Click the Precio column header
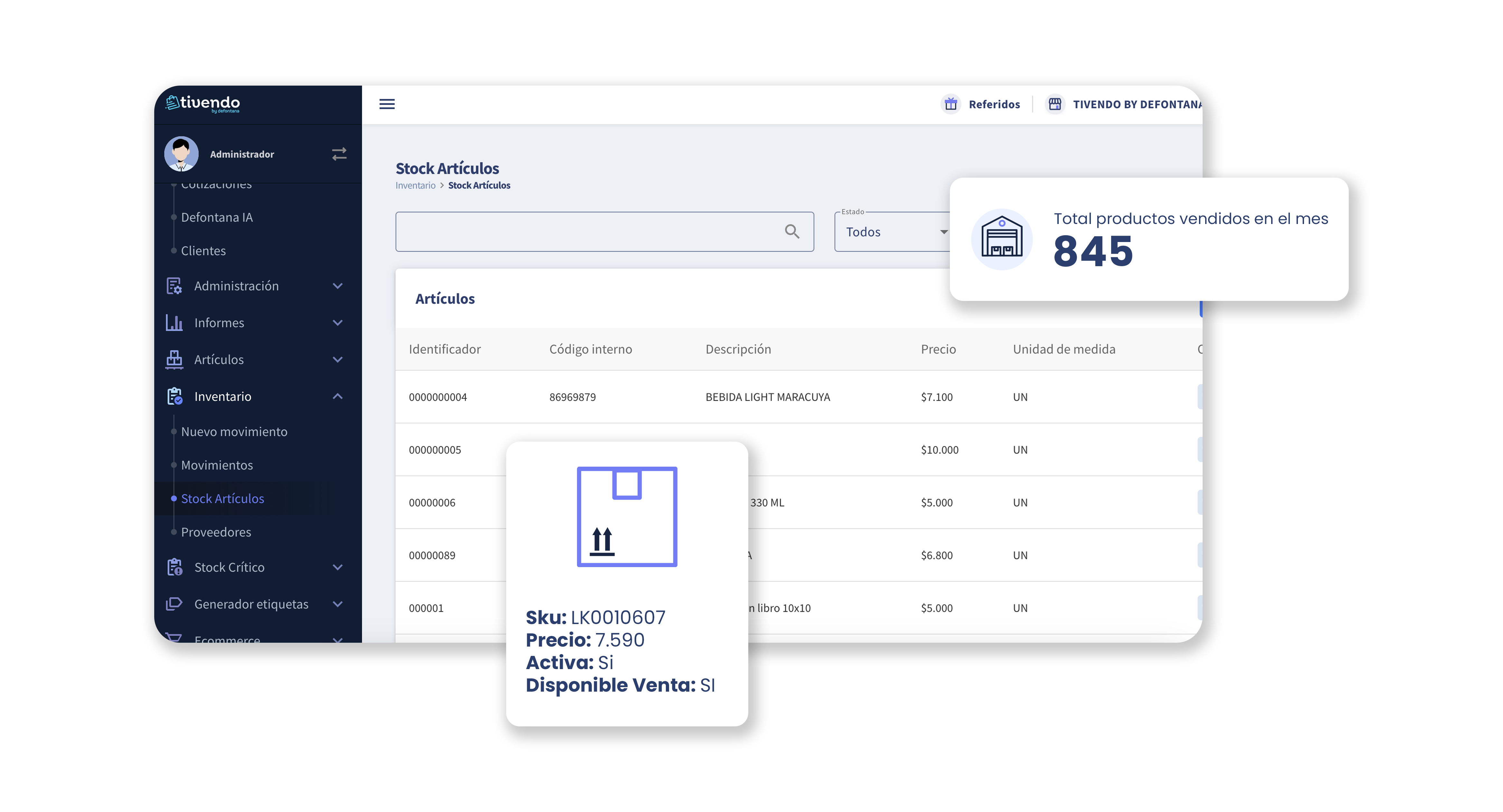 pos(938,349)
